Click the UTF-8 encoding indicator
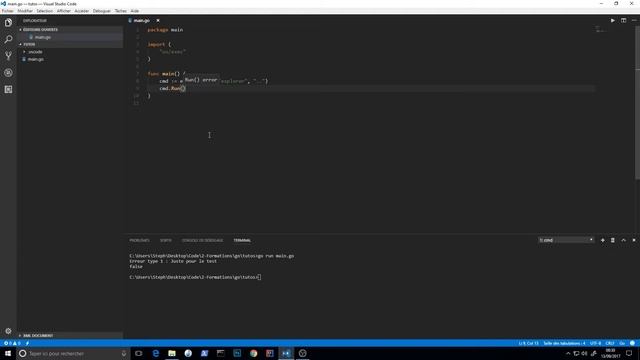 (596, 343)
